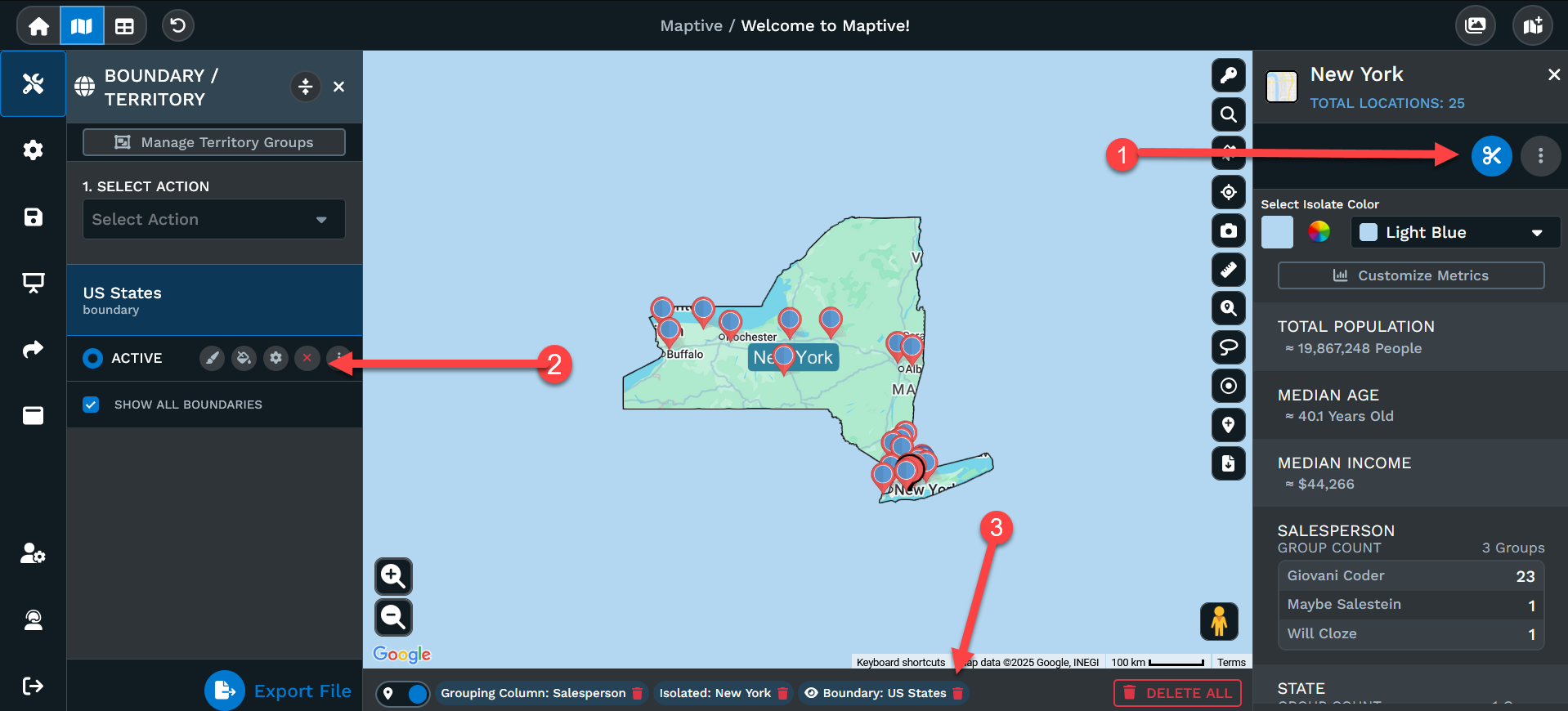Zoom in on the map
Image resolution: width=1568 pixels, height=711 pixels.
[x=393, y=577]
